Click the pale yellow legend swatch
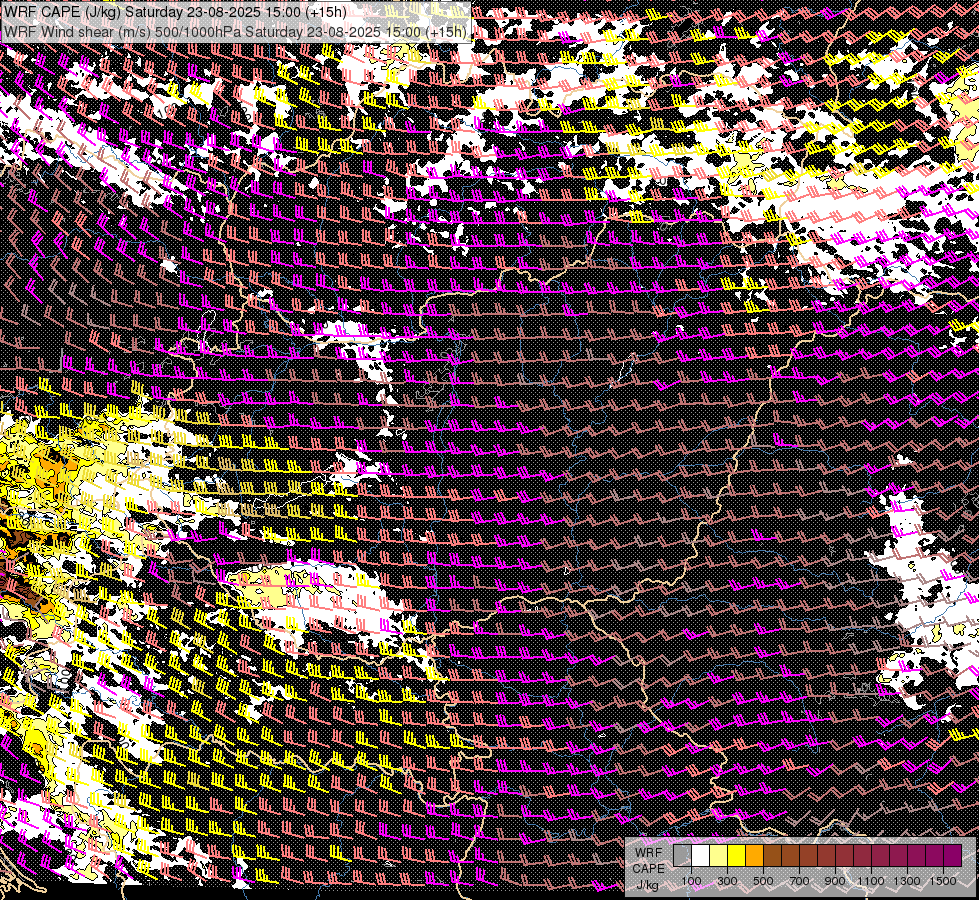Image resolution: width=979 pixels, height=900 pixels. [x=719, y=856]
